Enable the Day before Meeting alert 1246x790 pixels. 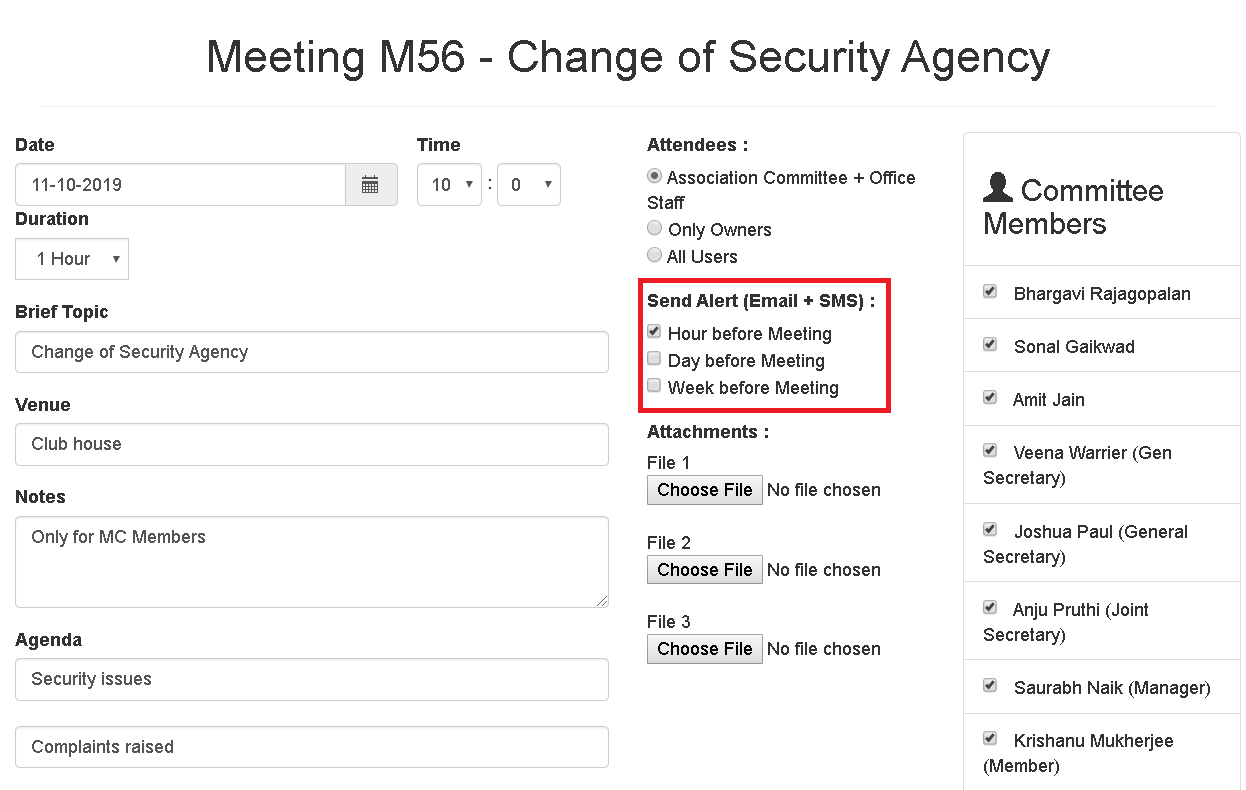pyautogui.click(x=654, y=358)
